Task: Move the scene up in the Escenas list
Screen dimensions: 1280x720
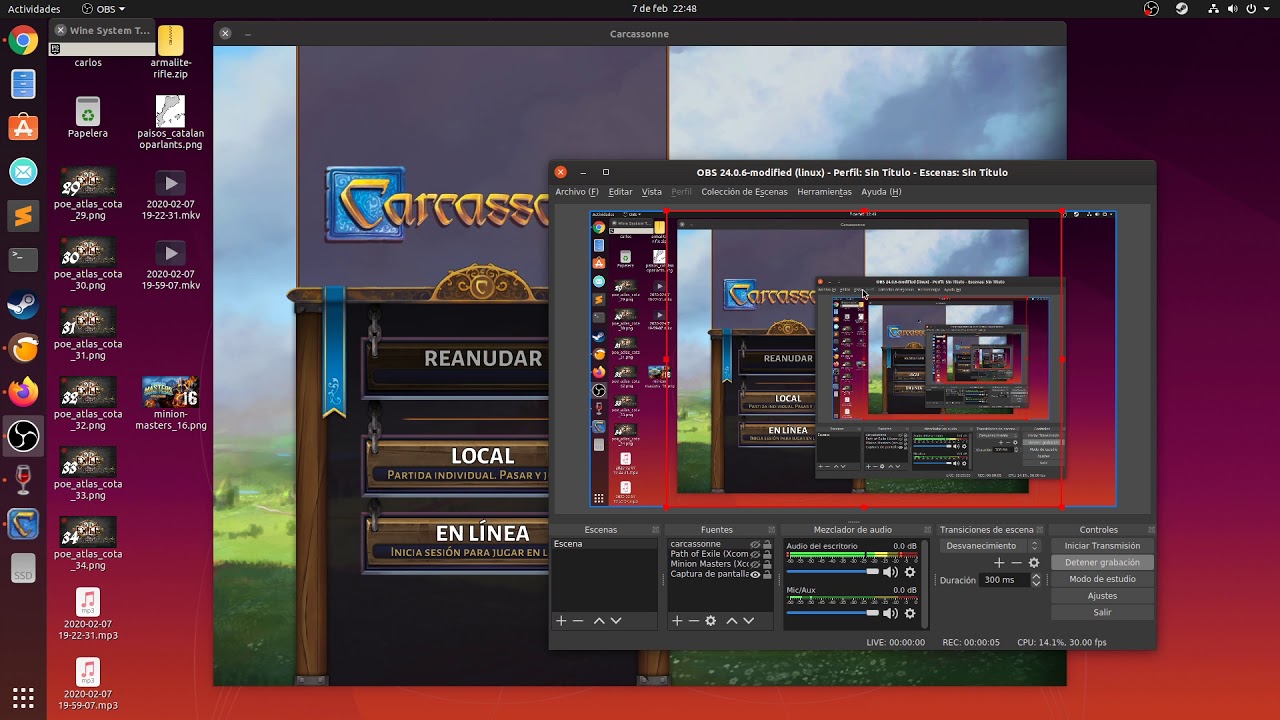Action: click(x=599, y=621)
